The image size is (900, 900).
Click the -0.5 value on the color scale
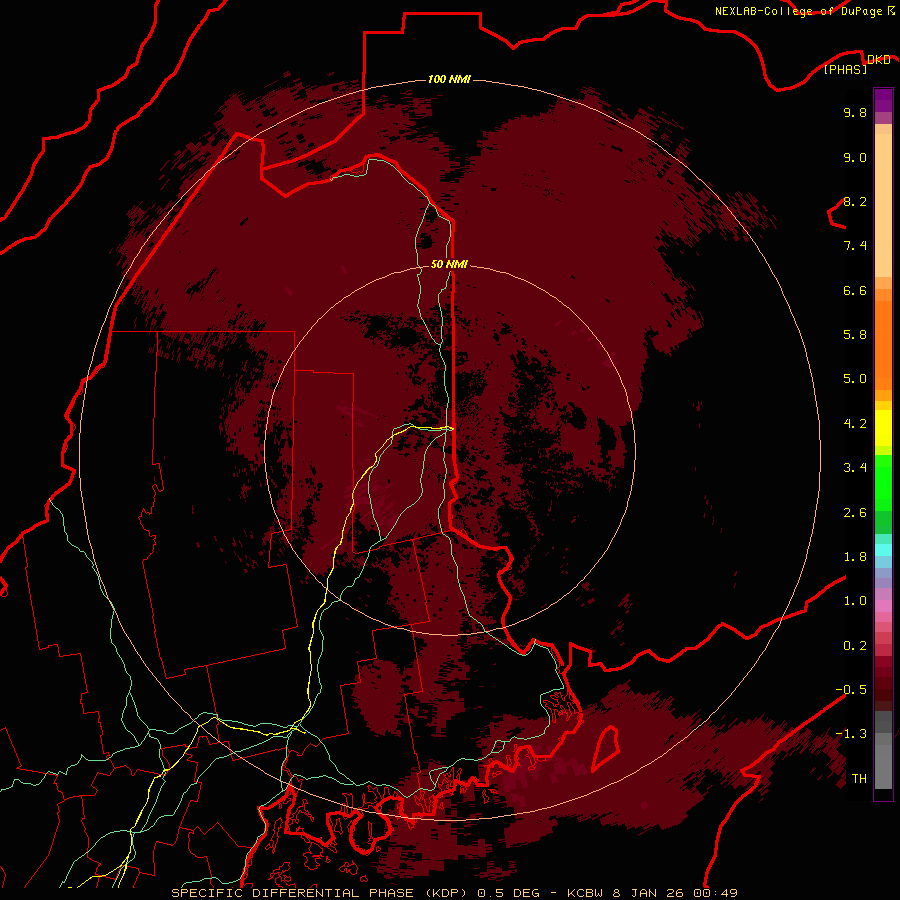[851, 690]
